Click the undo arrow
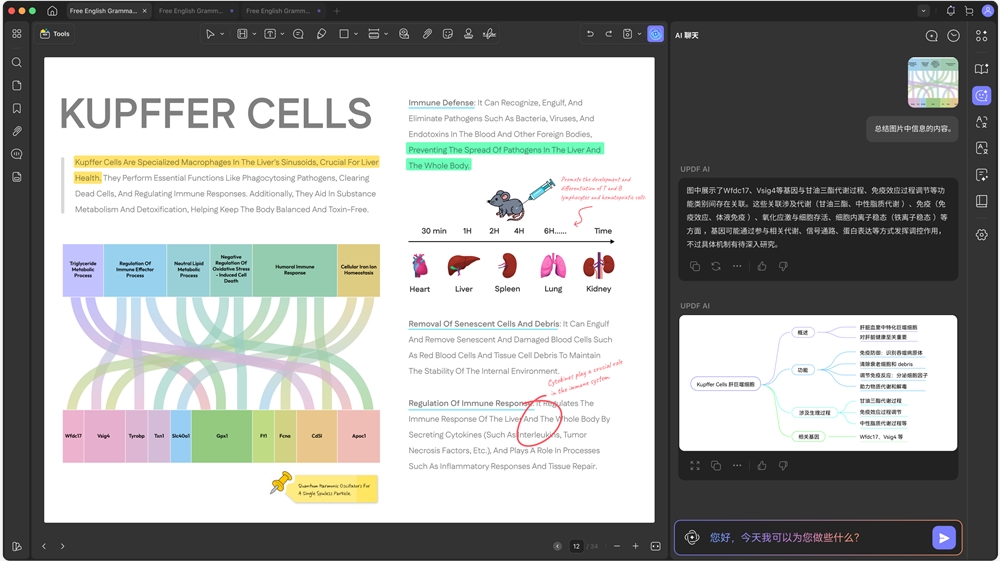The image size is (1000, 561). pyautogui.click(x=590, y=34)
